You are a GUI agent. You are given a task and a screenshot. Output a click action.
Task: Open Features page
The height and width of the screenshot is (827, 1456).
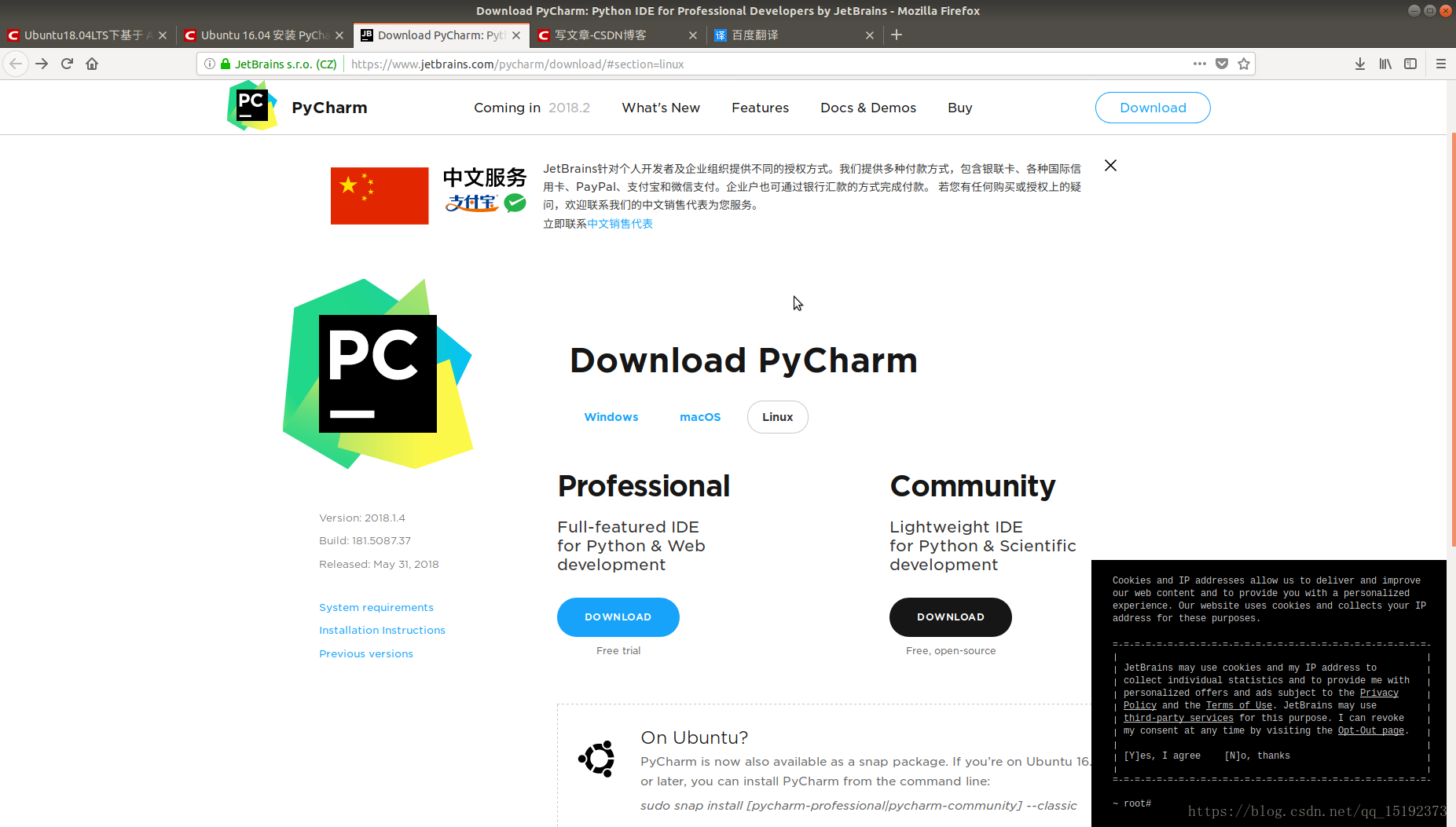coord(760,108)
